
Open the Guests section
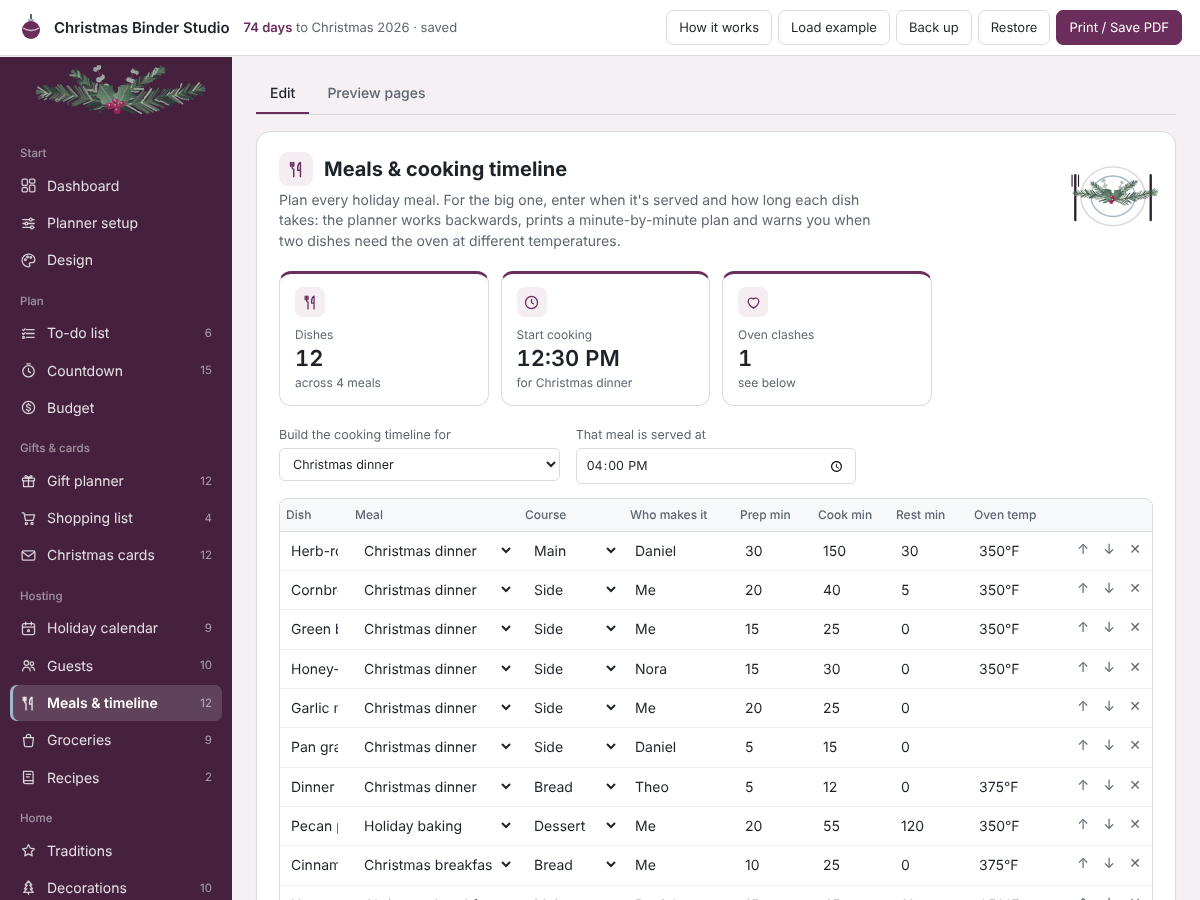point(116,666)
